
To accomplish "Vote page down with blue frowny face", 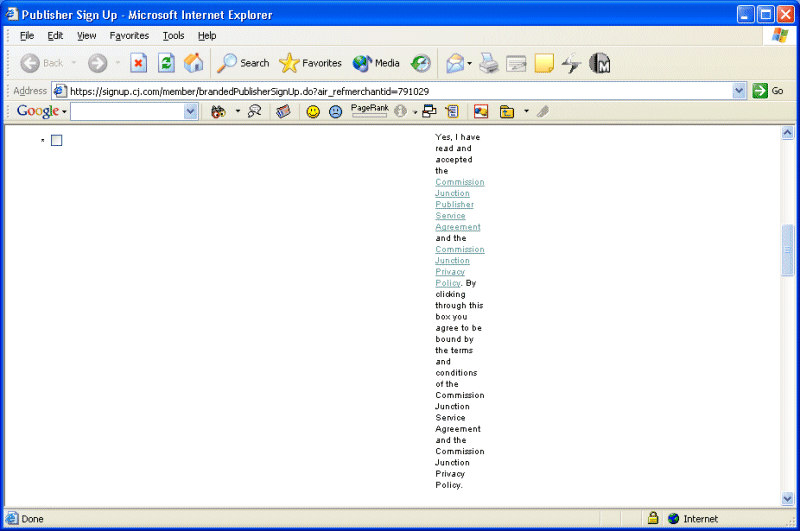I will (335, 111).
